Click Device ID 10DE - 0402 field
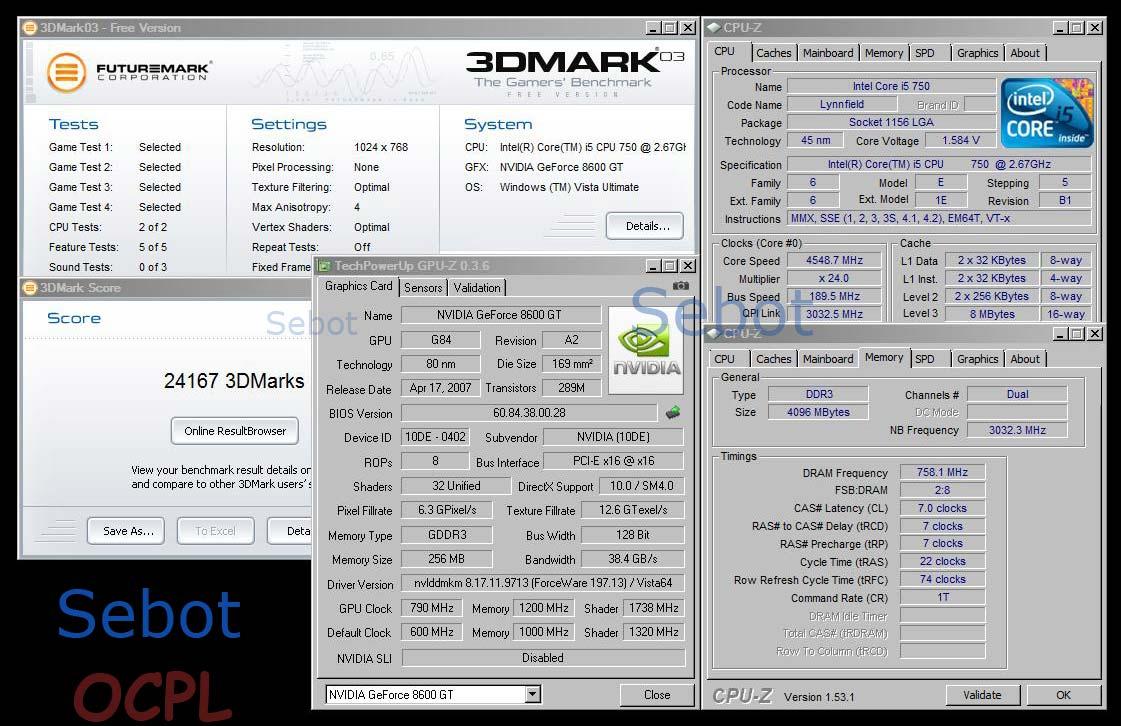 pyautogui.click(x=435, y=437)
